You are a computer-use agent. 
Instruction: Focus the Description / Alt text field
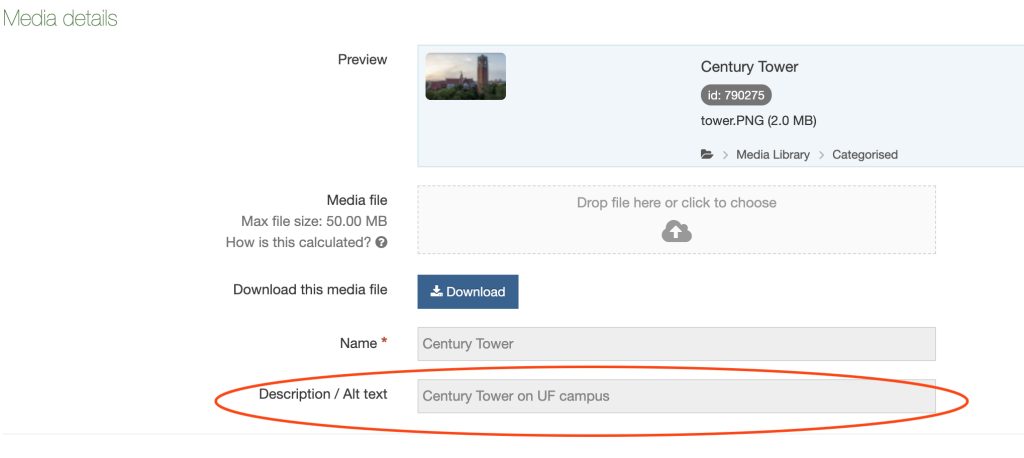pos(676,396)
